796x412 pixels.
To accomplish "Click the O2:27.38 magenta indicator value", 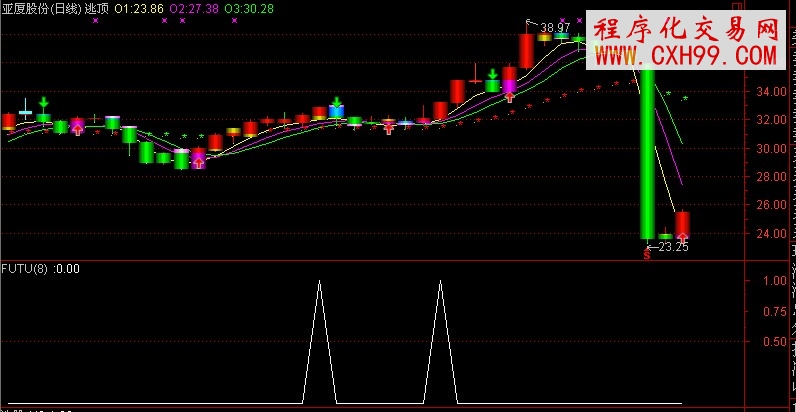I will (x=195, y=8).
